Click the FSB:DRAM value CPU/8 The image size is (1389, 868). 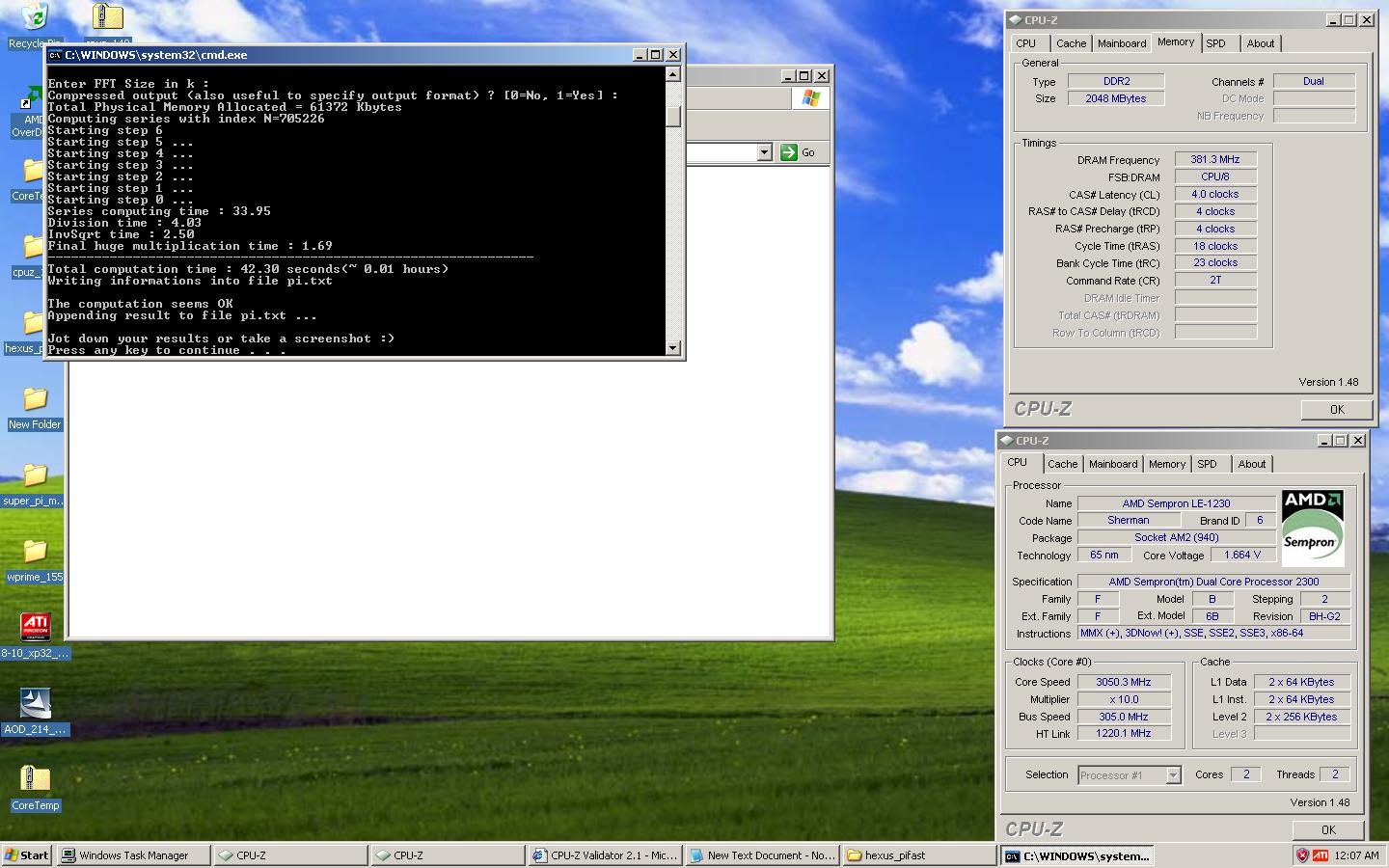point(1215,177)
